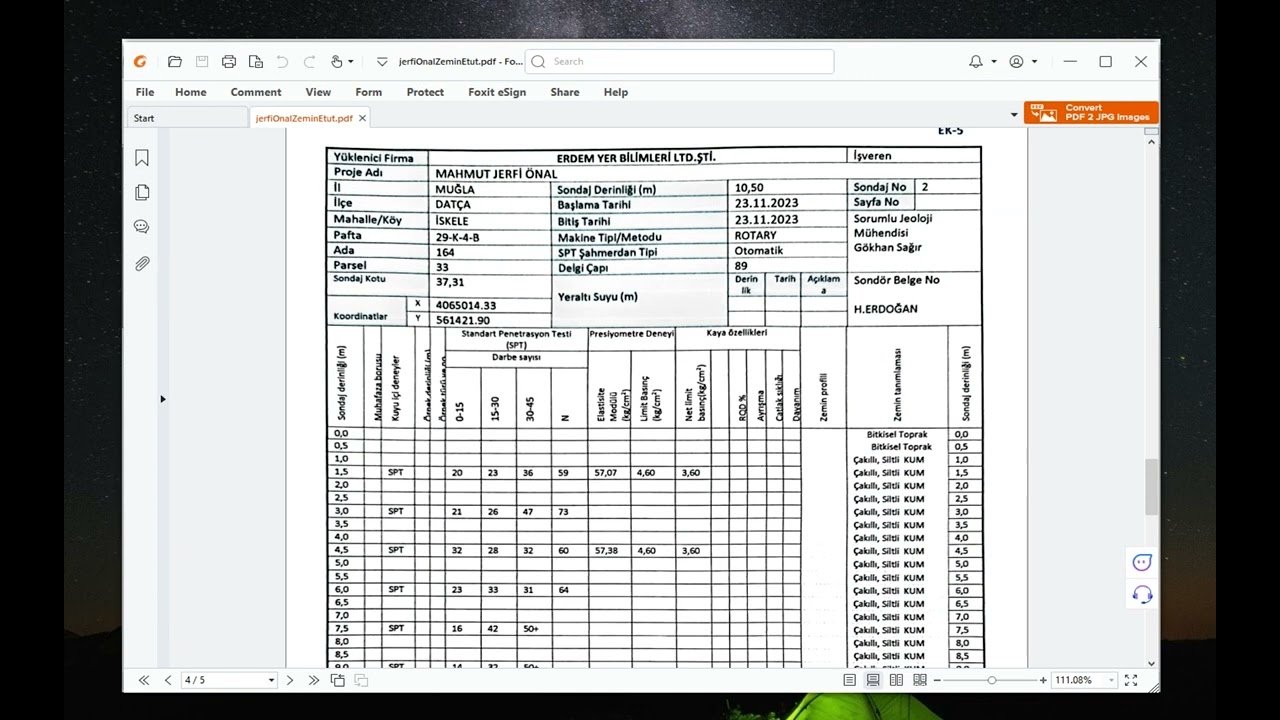
Task: Print the document using printer icon
Action: (229, 61)
